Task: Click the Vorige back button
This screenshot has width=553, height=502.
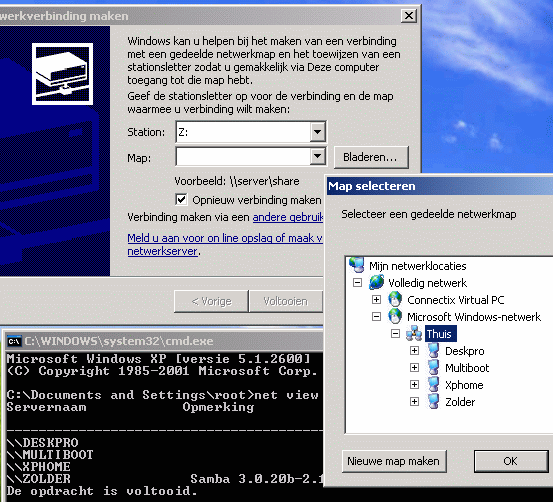Action: point(211,301)
